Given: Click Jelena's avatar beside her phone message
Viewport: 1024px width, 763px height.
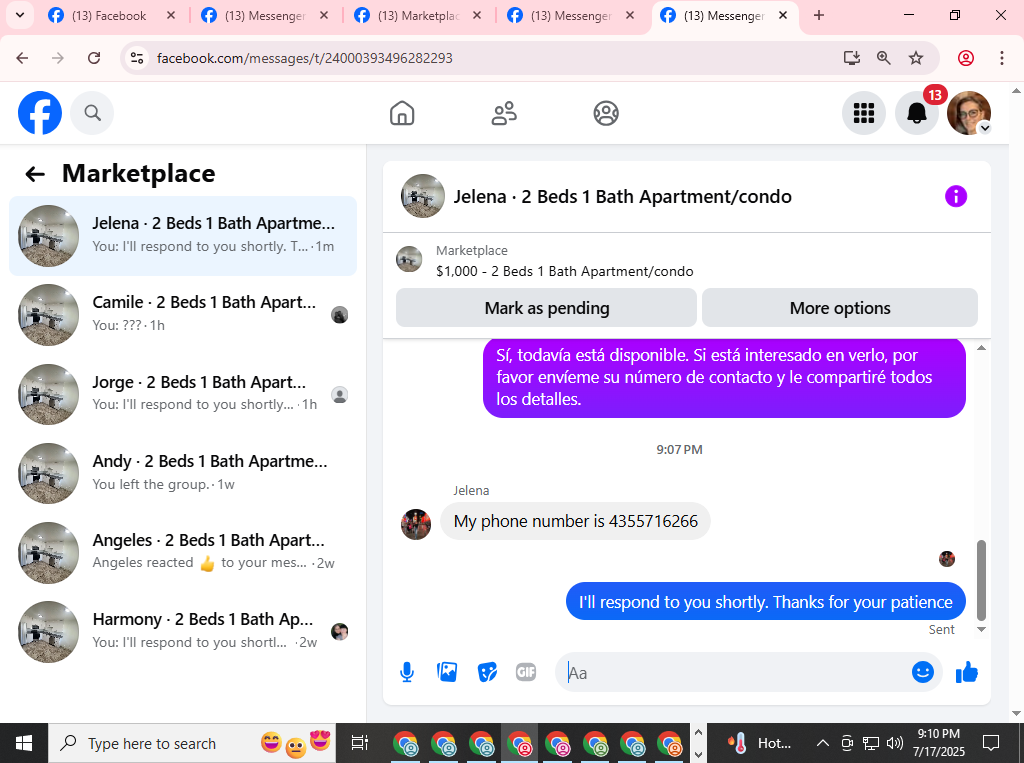Looking at the screenshot, I should [x=416, y=524].
